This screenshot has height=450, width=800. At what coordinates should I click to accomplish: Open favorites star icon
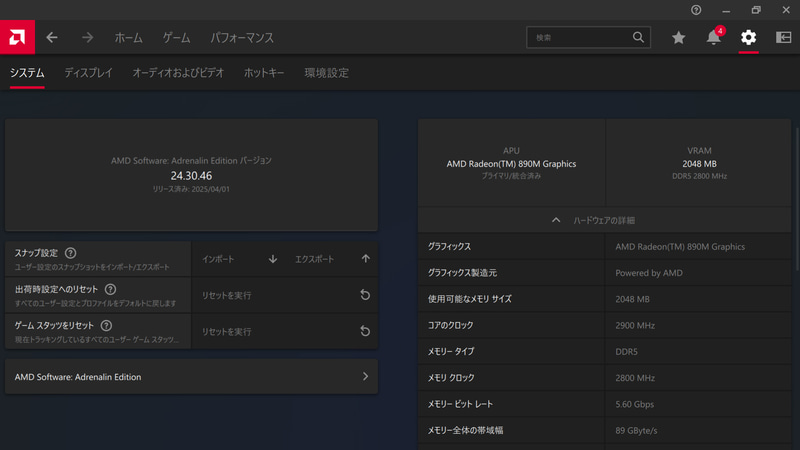click(x=678, y=37)
